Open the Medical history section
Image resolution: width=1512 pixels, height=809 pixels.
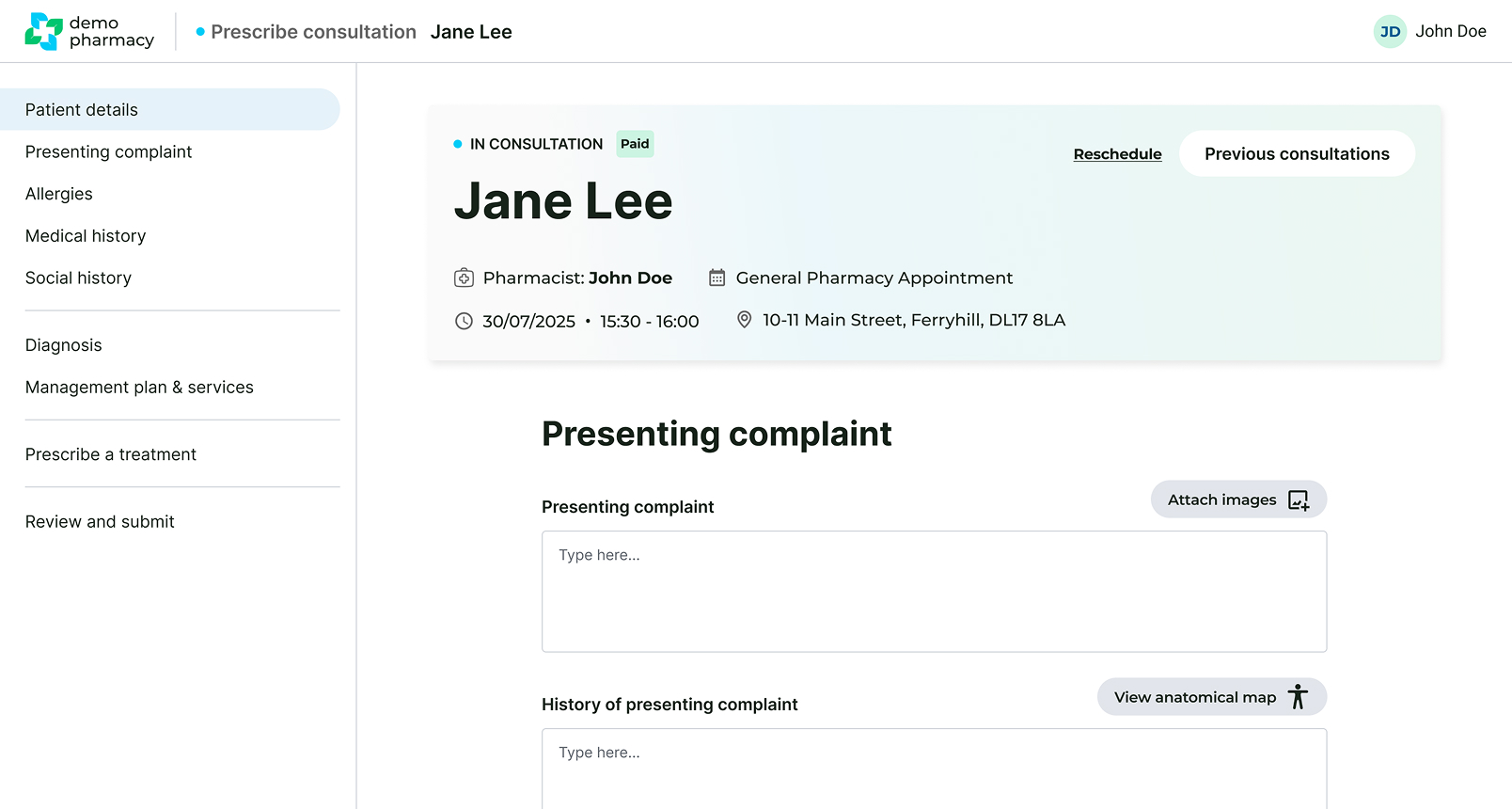tap(86, 236)
